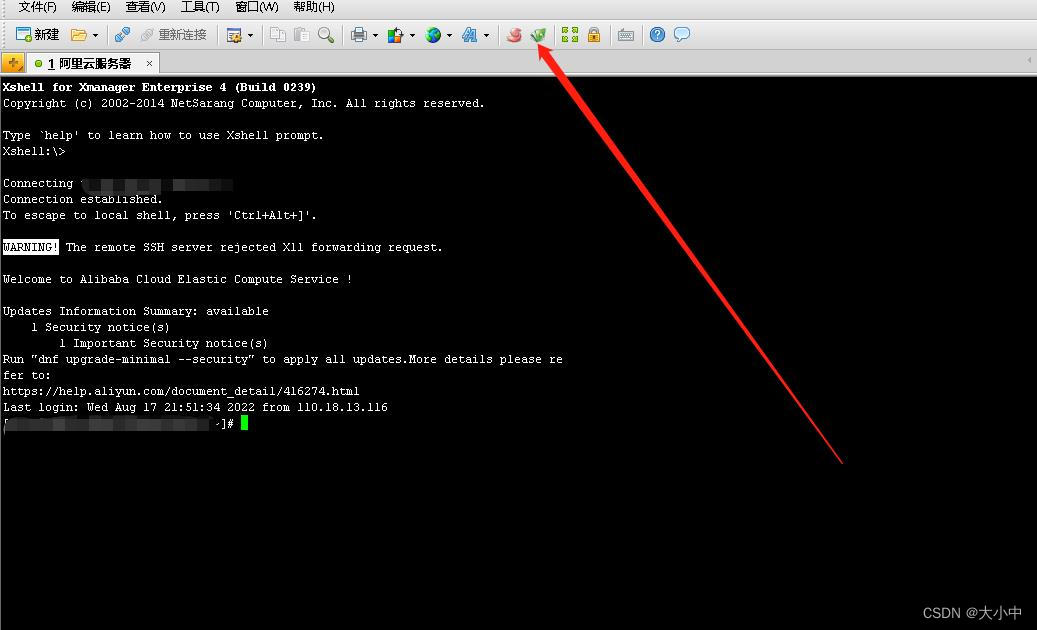Click the 'Xshell:\>' prompt line

pyautogui.click(x=34, y=151)
